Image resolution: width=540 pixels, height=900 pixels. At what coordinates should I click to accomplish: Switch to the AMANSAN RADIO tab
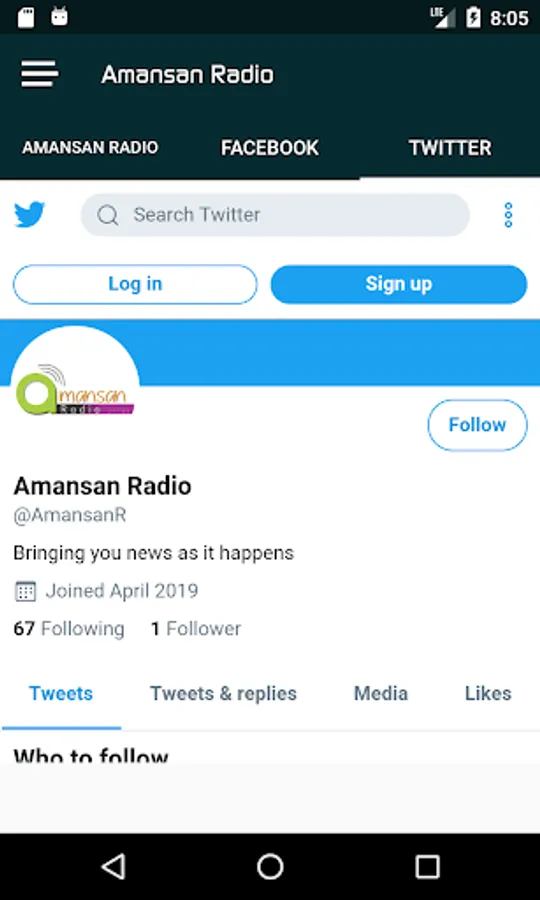[90, 148]
